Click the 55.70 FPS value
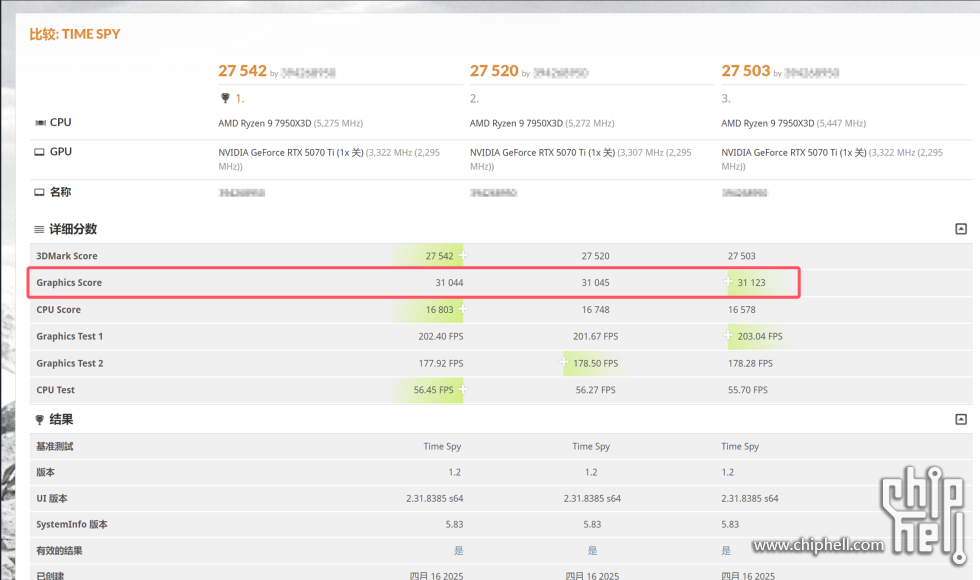The image size is (980, 580). click(x=748, y=390)
